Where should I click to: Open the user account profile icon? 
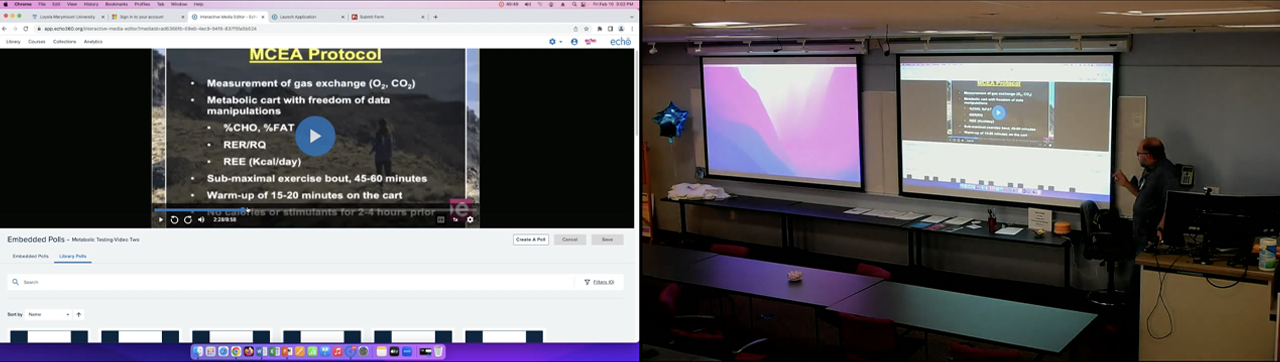click(574, 41)
